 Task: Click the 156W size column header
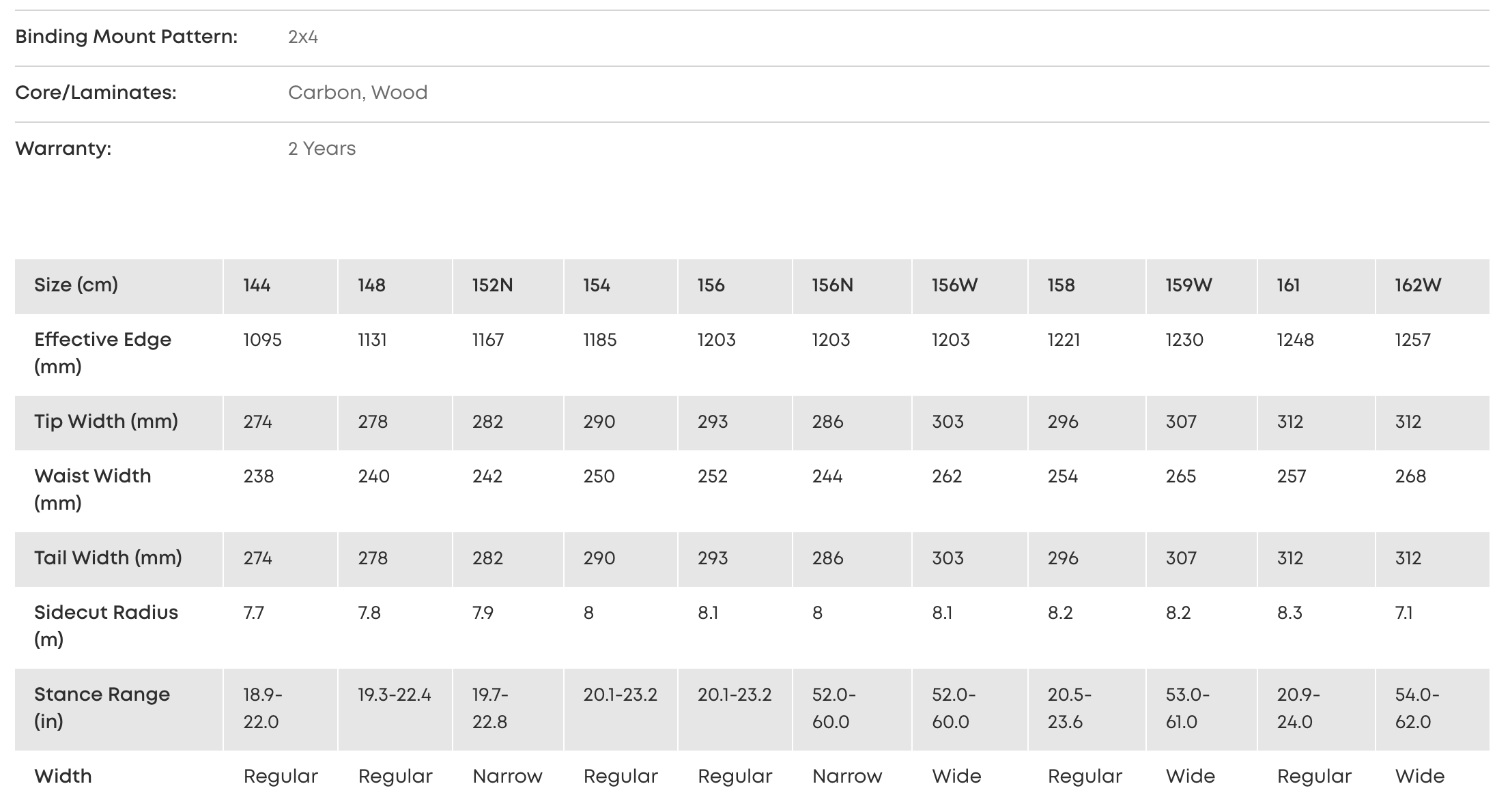pyautogui.click(x=954, y=285)
